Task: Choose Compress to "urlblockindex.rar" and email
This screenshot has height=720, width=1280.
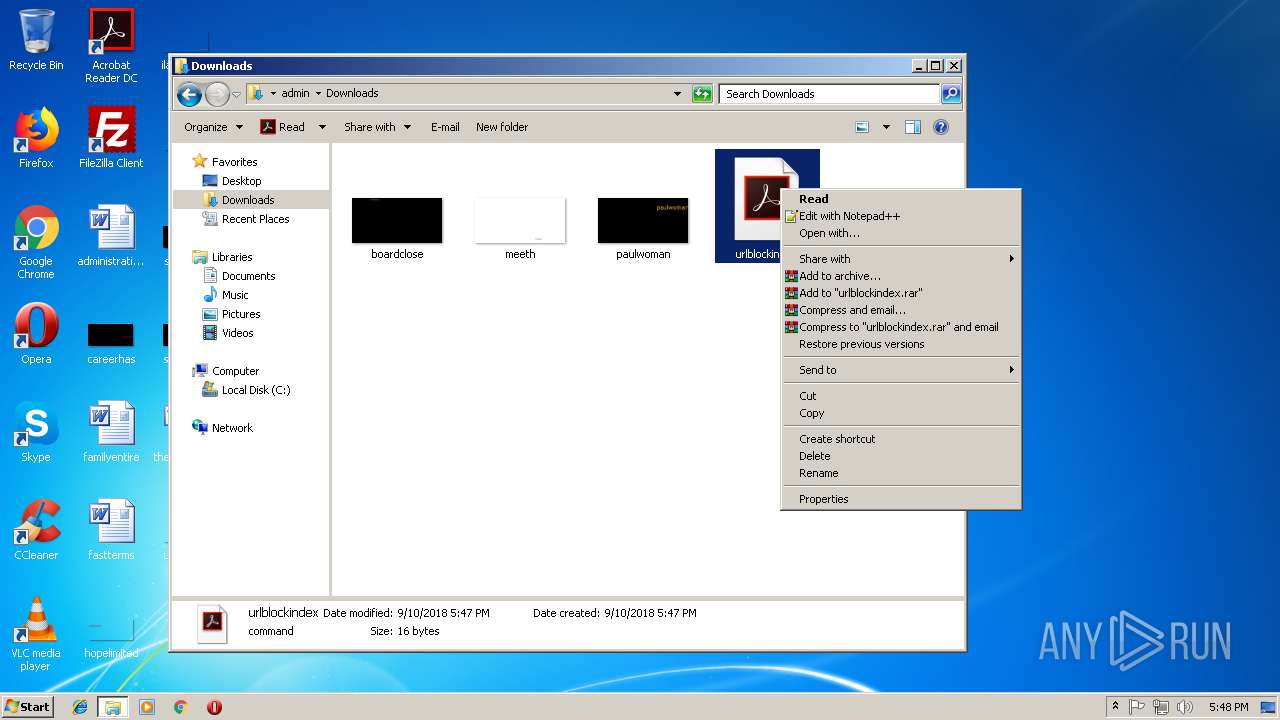Action: click(x=901, y=327)
